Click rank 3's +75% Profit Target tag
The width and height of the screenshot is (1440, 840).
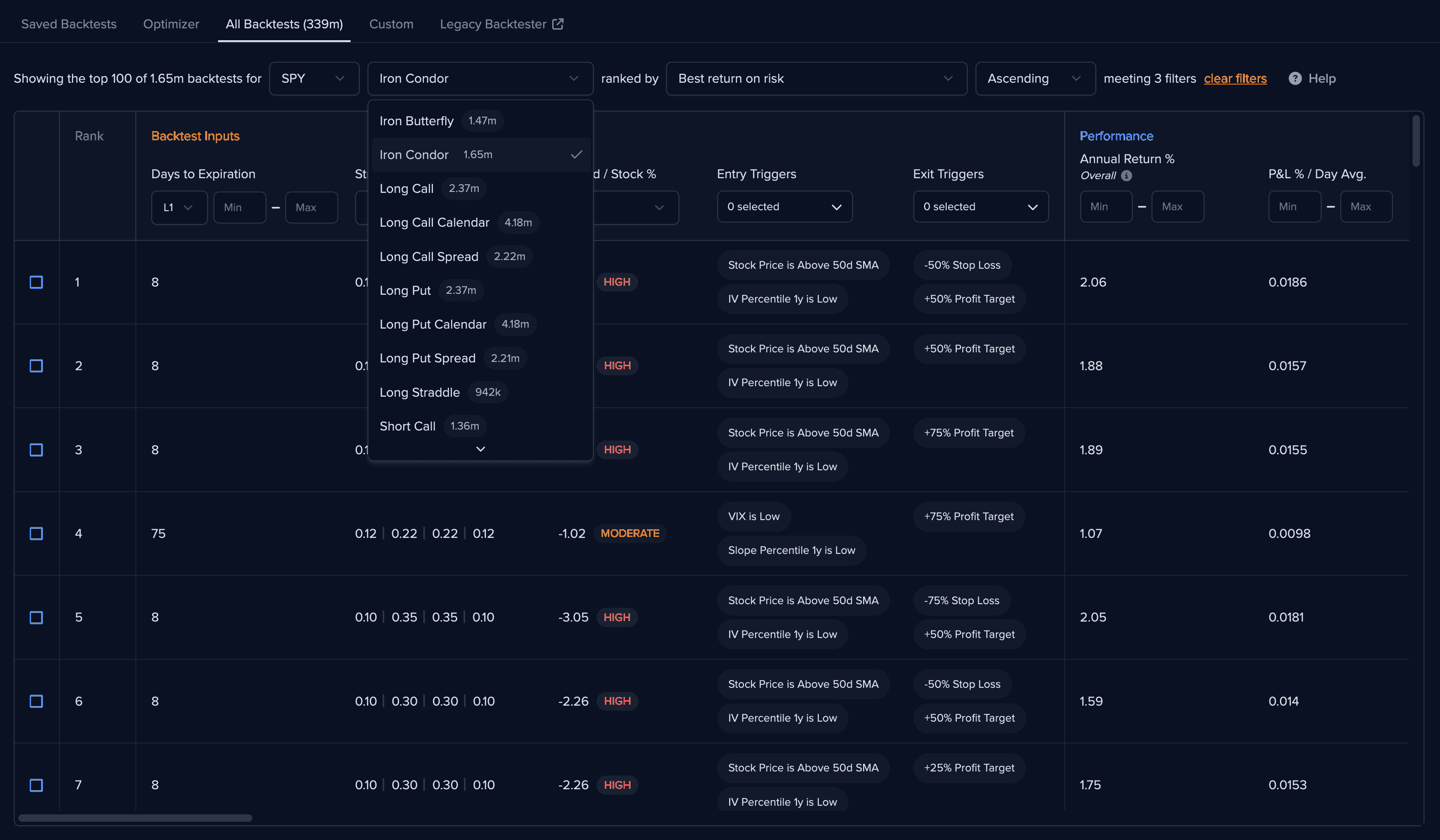click(969, 433)
